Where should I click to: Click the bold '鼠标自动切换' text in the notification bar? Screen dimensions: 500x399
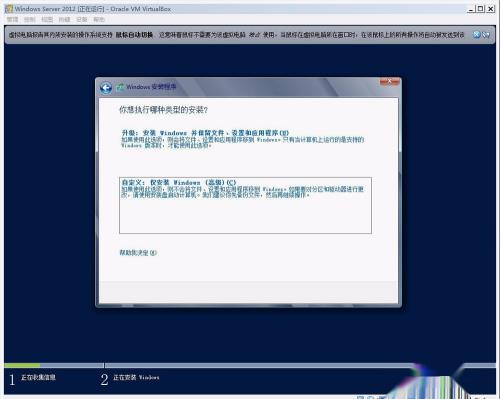click(134, 35)
